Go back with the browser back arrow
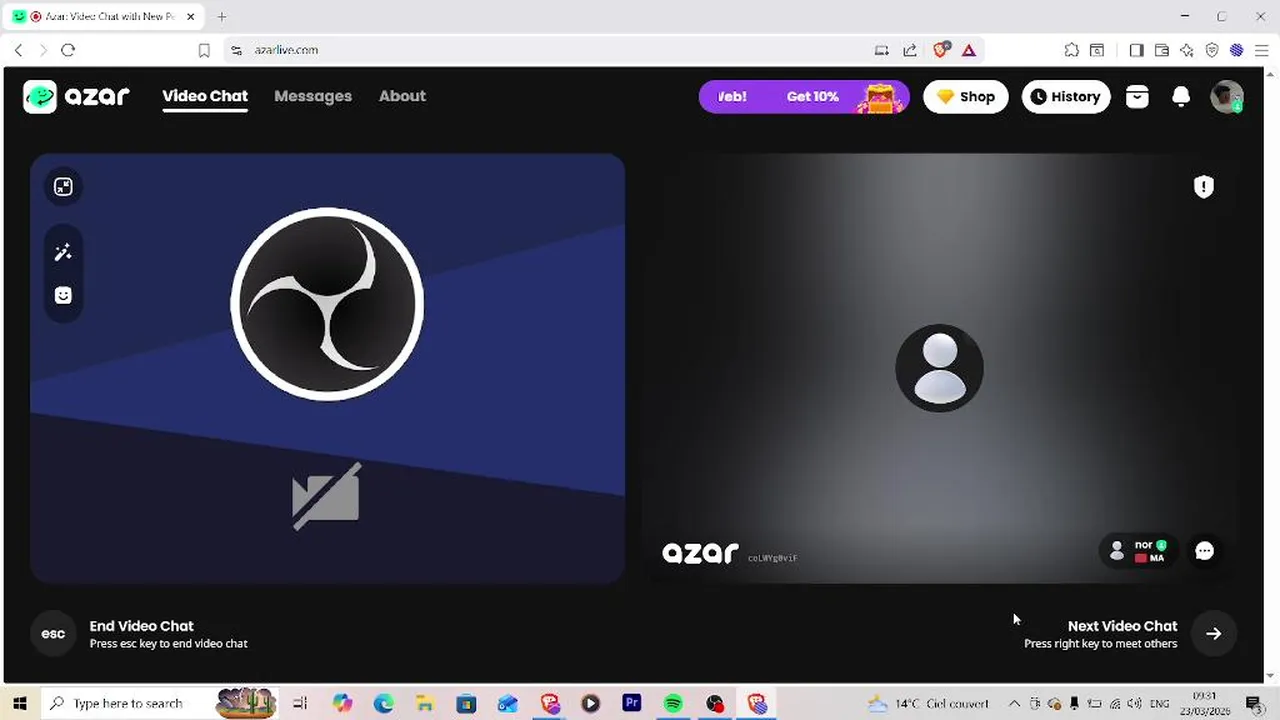The height and width of the screenshot is (720, 1280). tap(18, 50)
